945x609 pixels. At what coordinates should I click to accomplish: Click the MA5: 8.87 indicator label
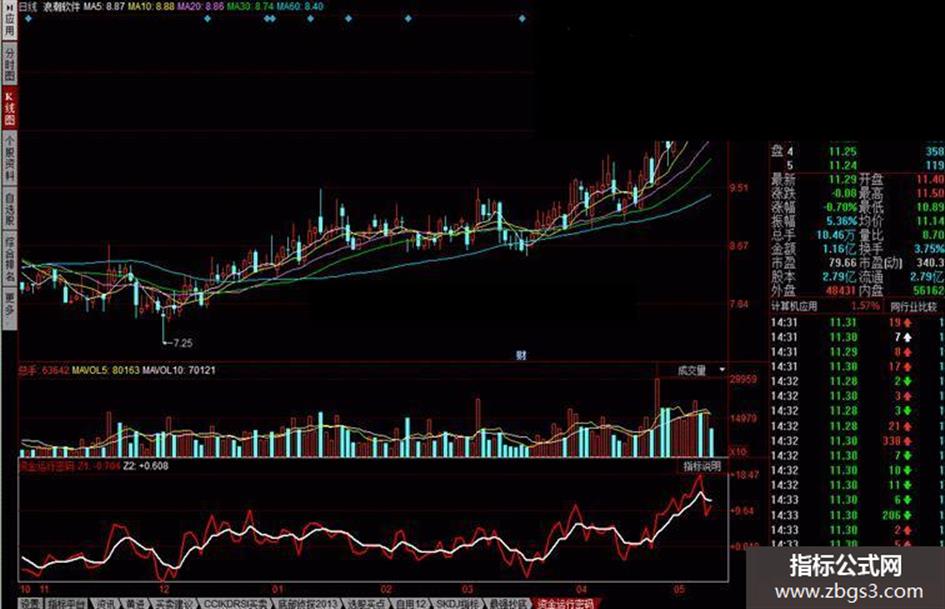click(104, 7)
